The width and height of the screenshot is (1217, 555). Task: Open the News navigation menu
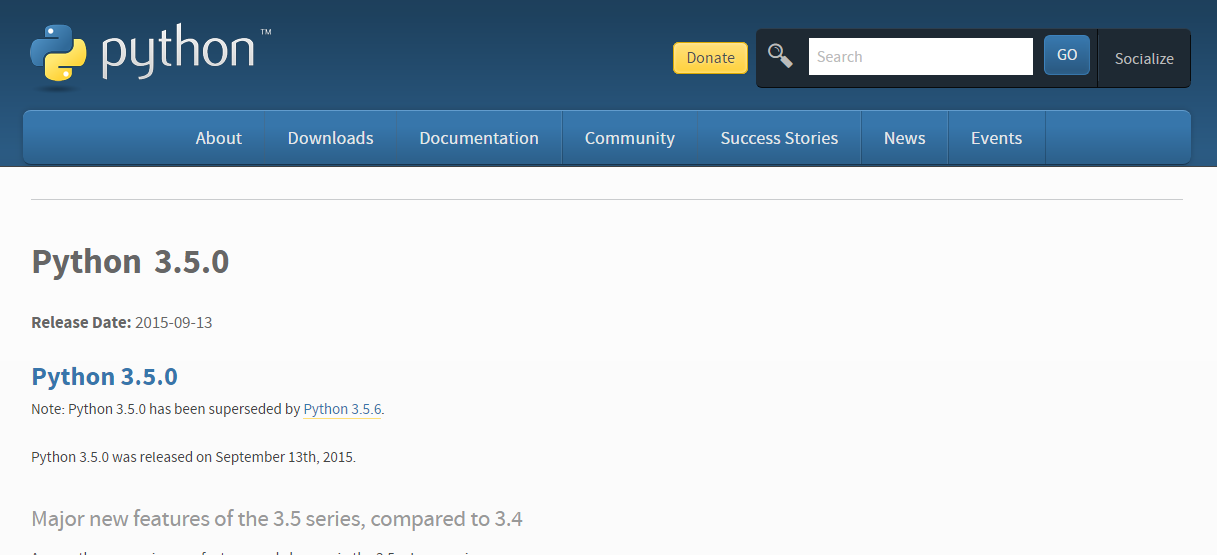[x=905, y=138]
